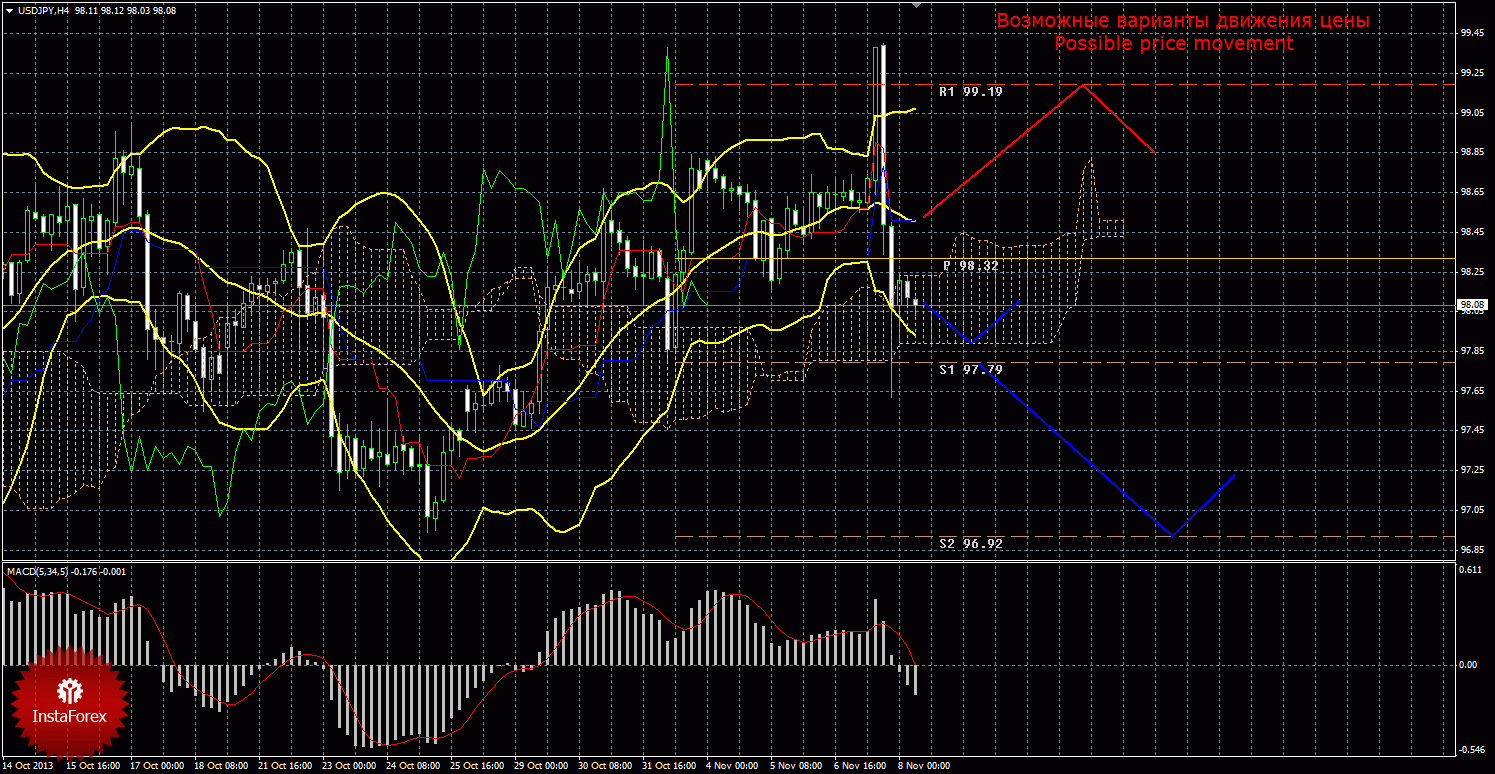Click the MACD(5,34,5) indicator label
The width and height of the screenshot is (1495, 774).
(x=37, y=571)
